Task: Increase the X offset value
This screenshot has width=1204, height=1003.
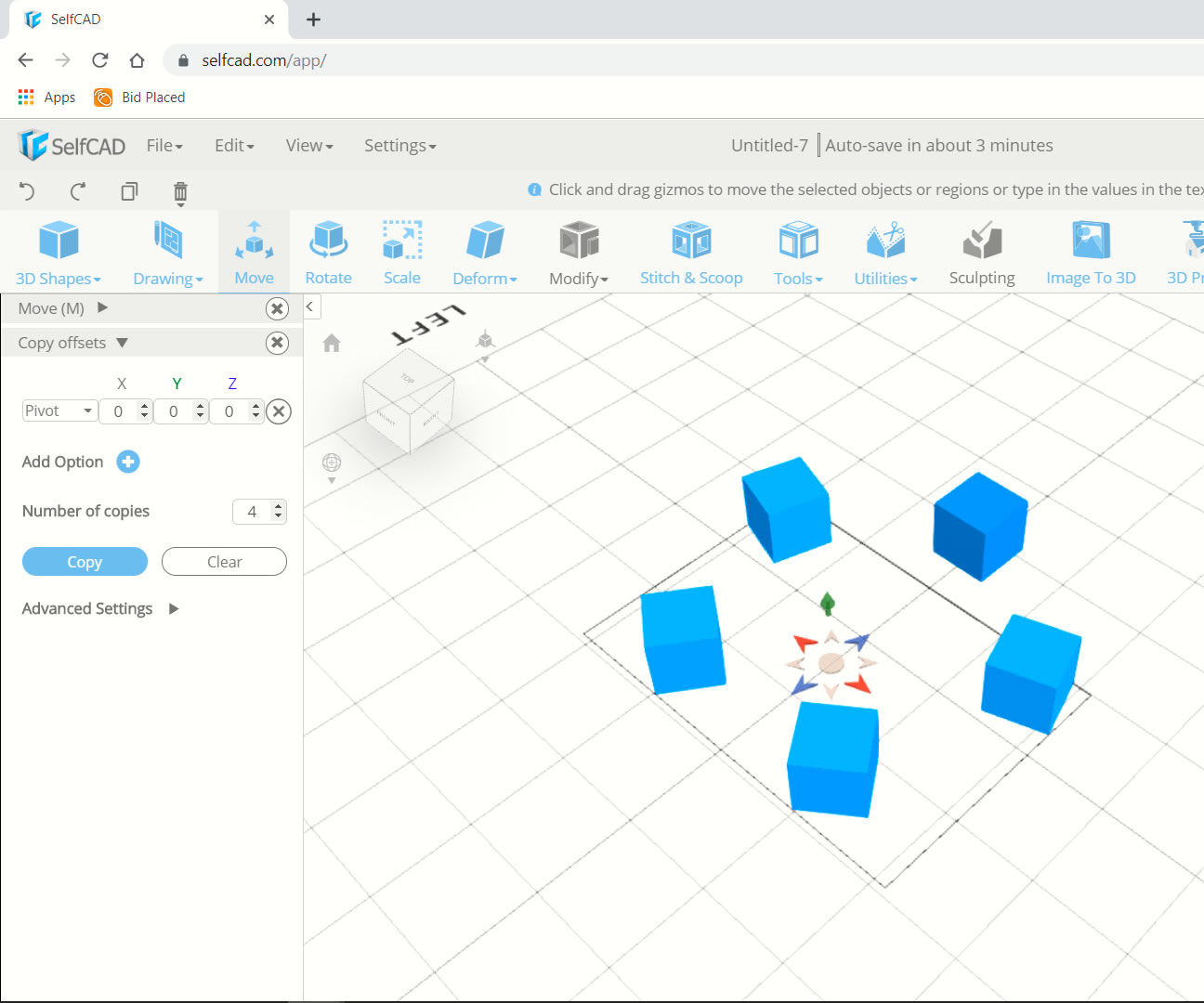Action: click(144, 406)
